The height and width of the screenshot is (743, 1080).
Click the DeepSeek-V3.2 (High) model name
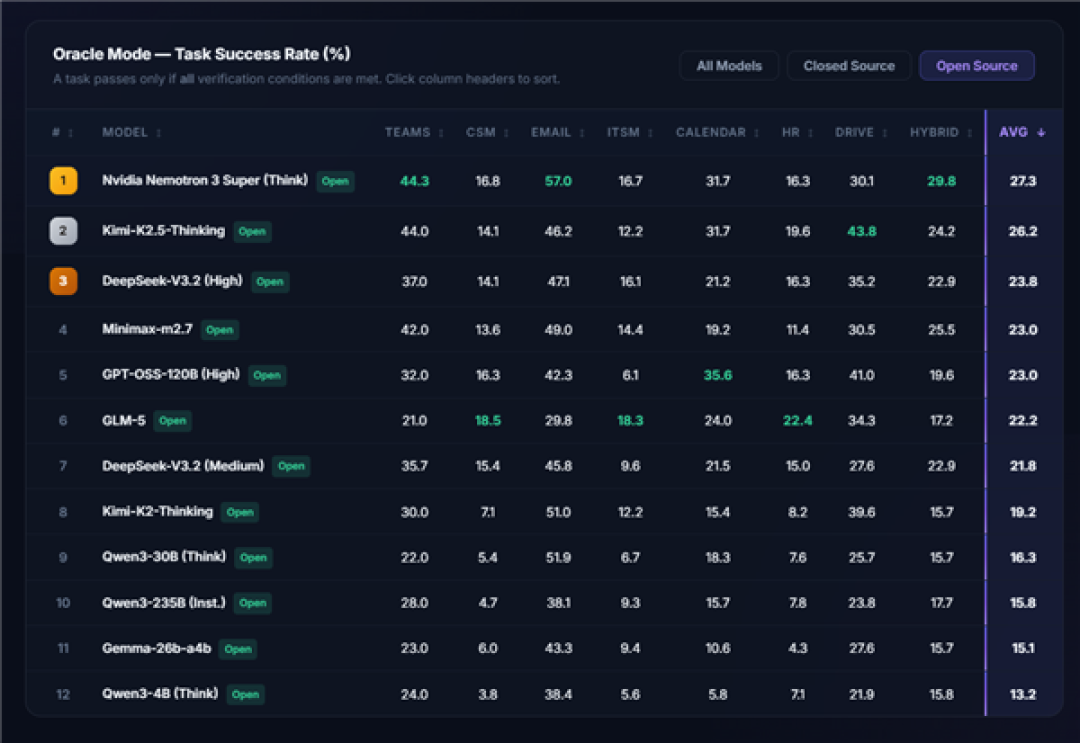coord(172,281)
